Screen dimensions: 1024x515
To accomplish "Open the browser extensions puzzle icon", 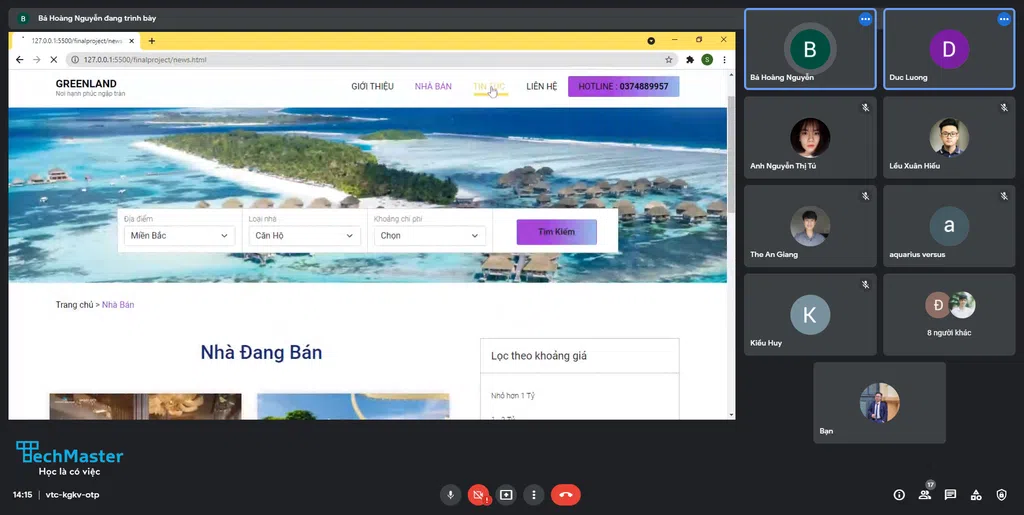I will coord(690,59).
